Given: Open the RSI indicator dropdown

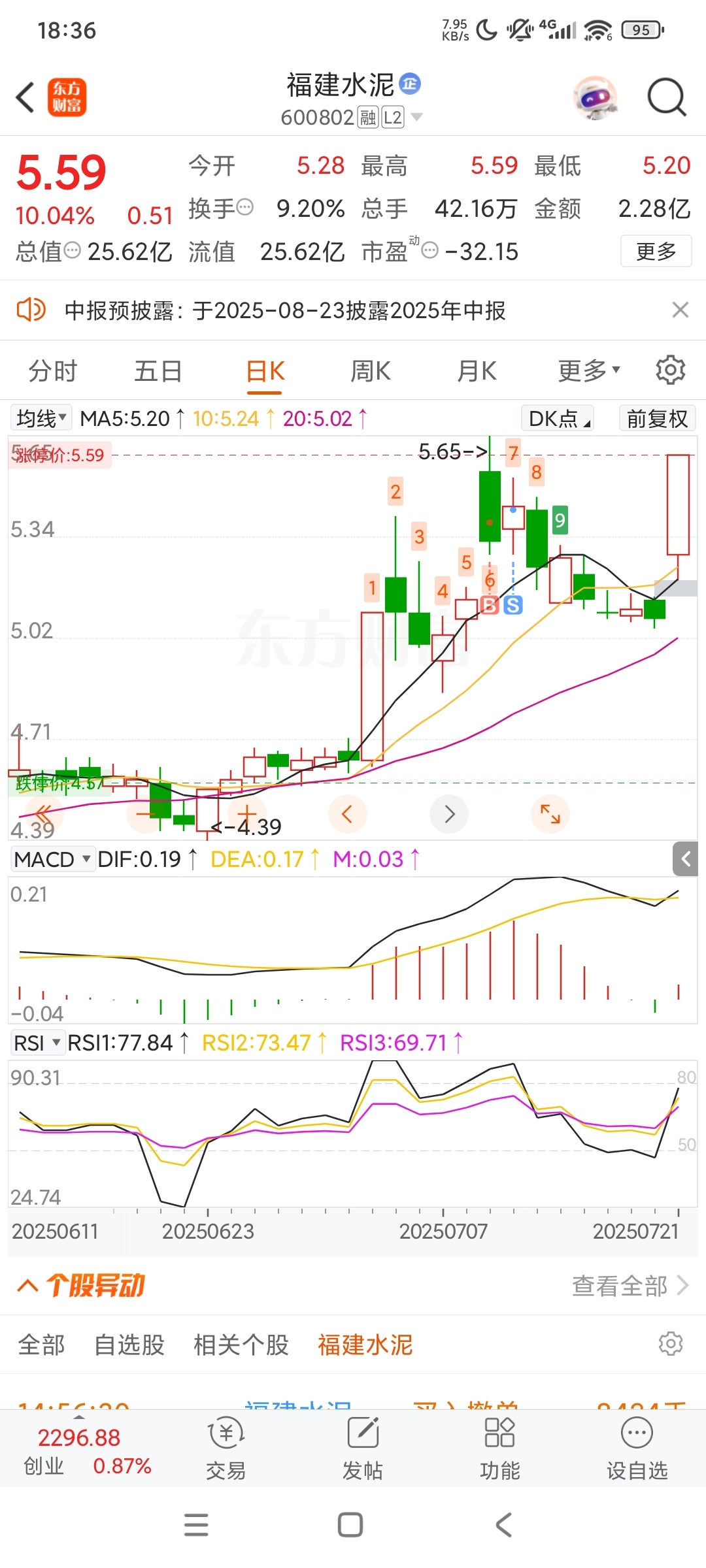Looking at the screenshot, I should coord(38,1043).
